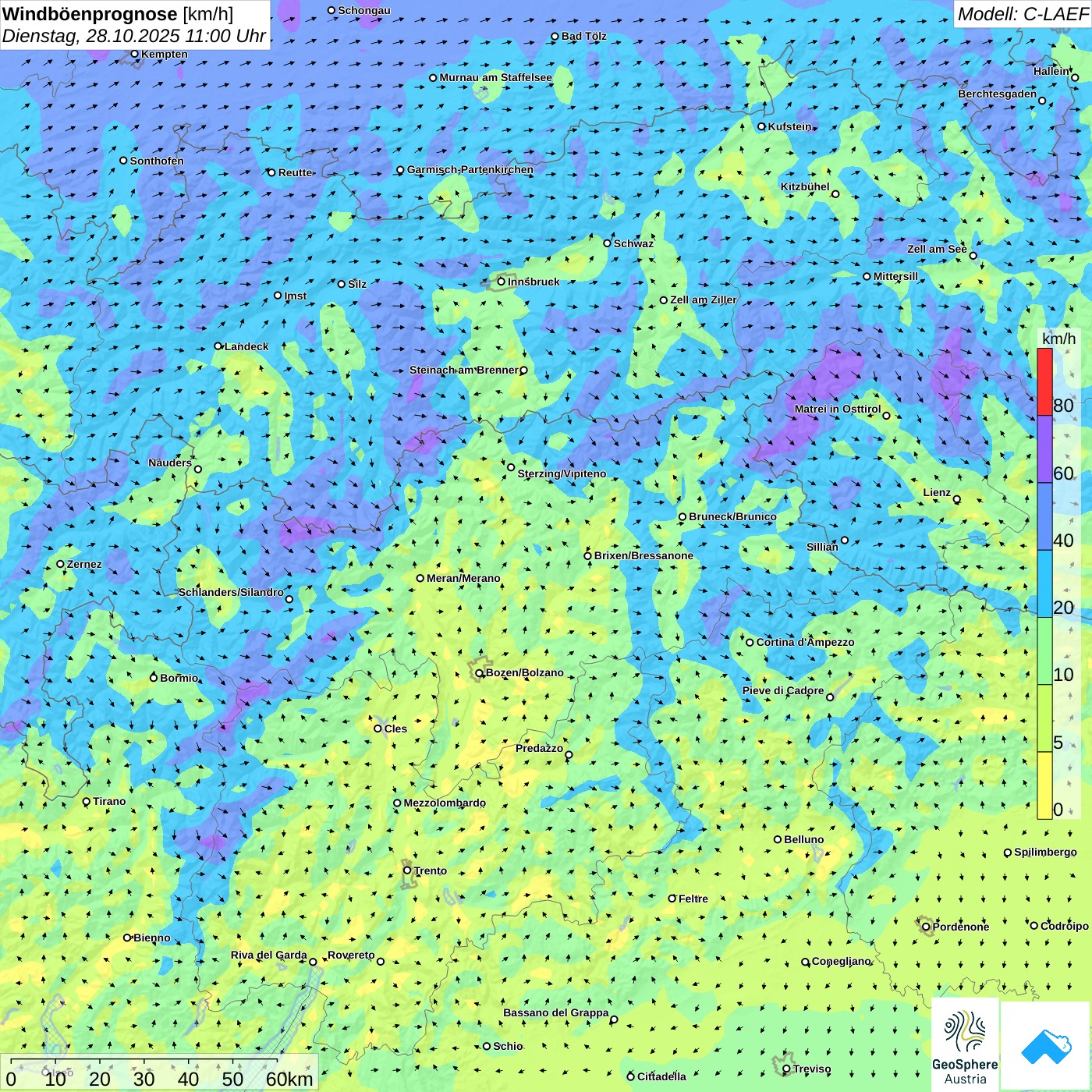Image resolution: width=1092 pixels, height=1092 pixels.
Task: Click the Bozen/Bolzano city label
Action: coord(524,672)
